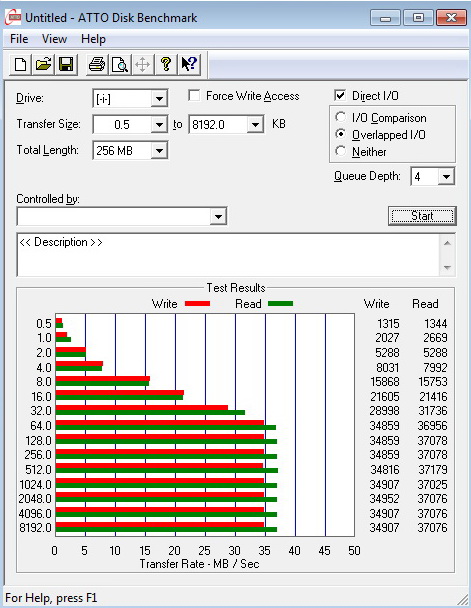Maximize the ATTO Disk Benchmark window
This screenshot has width=471, height=608.
click(x=418, y=18)
